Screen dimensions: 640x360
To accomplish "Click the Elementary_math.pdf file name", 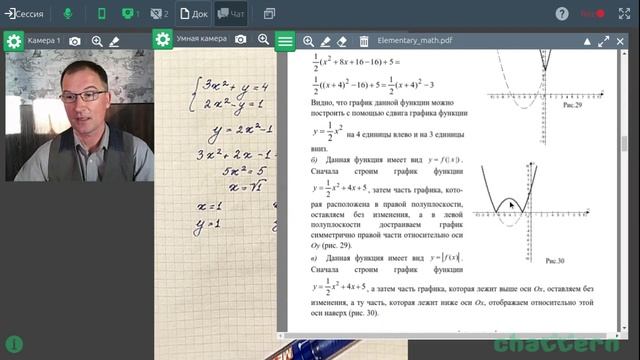I will (x=414, y=40).
